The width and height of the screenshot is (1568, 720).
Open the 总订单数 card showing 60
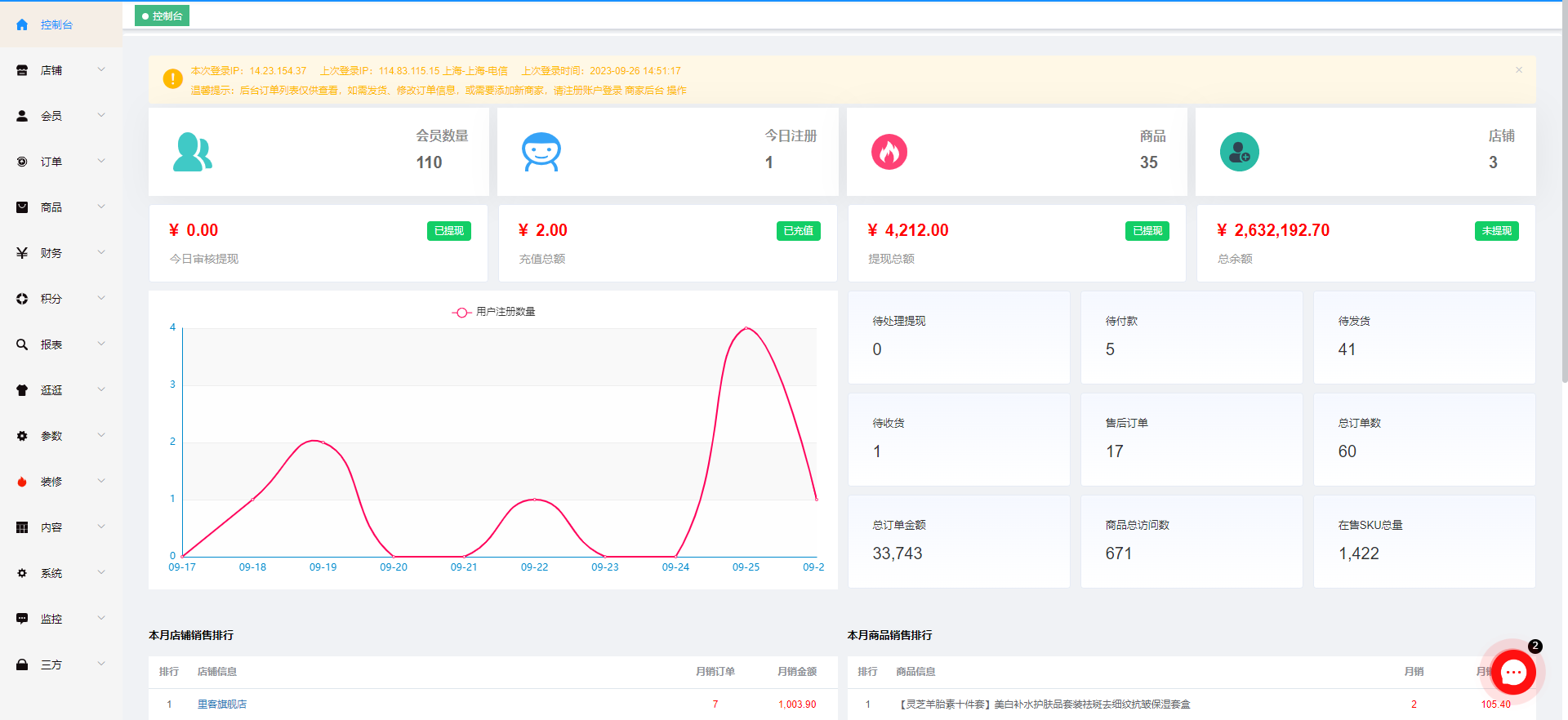tap(1424, 439)
